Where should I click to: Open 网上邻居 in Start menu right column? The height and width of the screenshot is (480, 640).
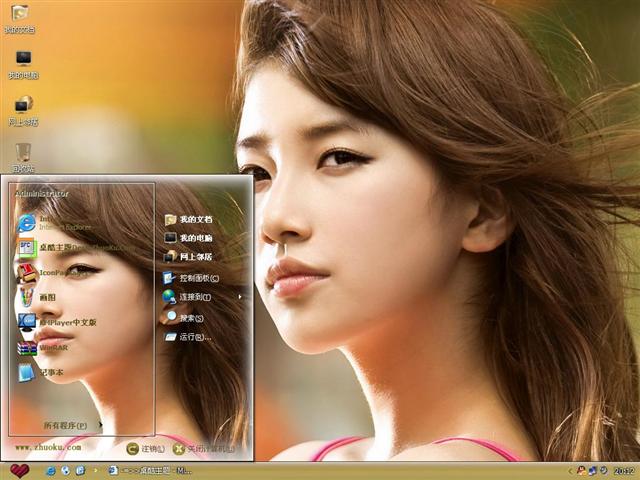(x=188, y=257)
